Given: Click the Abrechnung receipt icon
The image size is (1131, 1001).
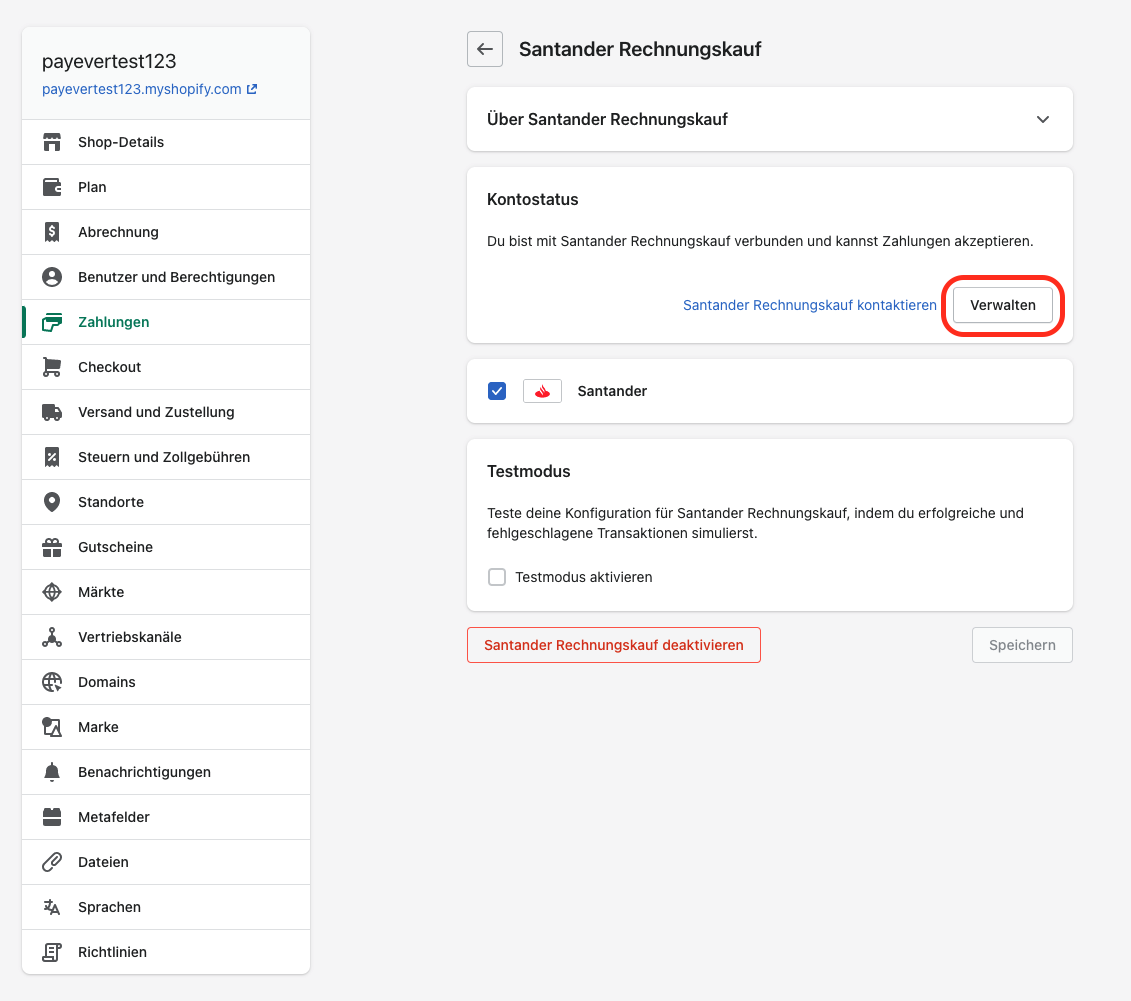Looking at the screenshot, I should 52,231.
